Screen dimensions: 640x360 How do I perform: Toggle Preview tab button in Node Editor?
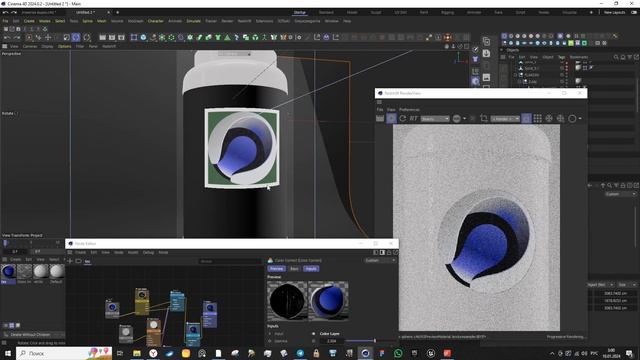point(276,269)
